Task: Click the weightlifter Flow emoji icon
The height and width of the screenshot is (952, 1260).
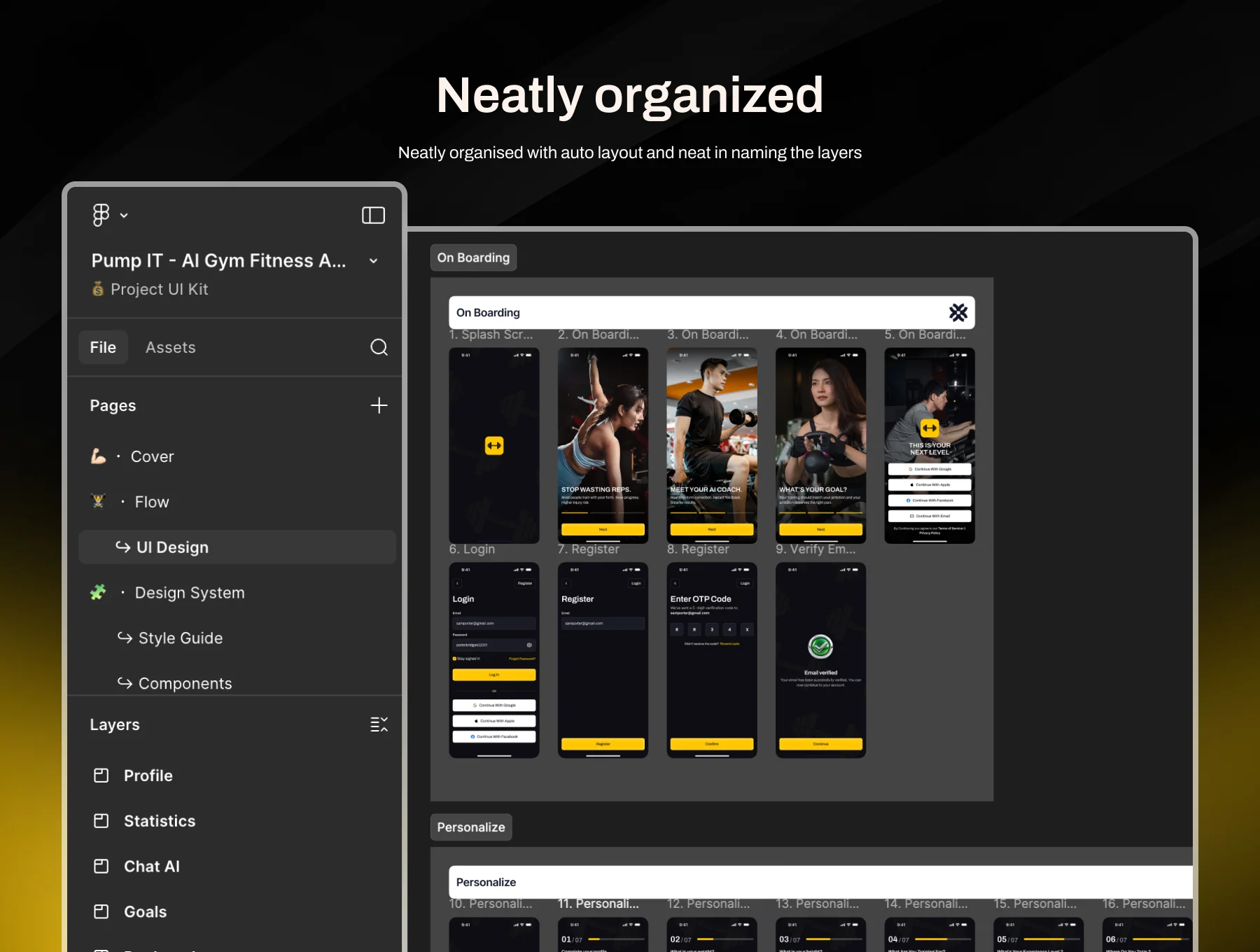Action: pos(98,501)
